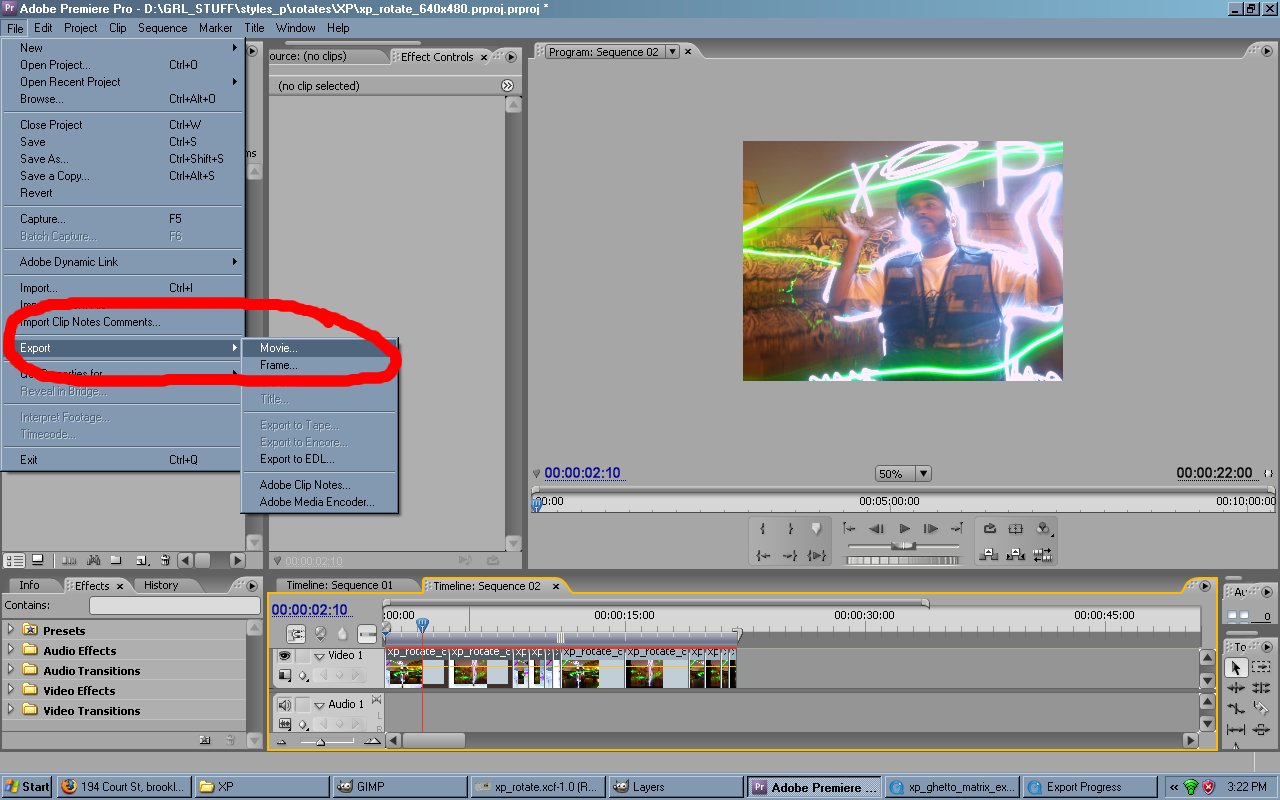Open Program: Sequence 02 dropdown arrow
Screen dimensions: 1280x800
click(672, 52)
